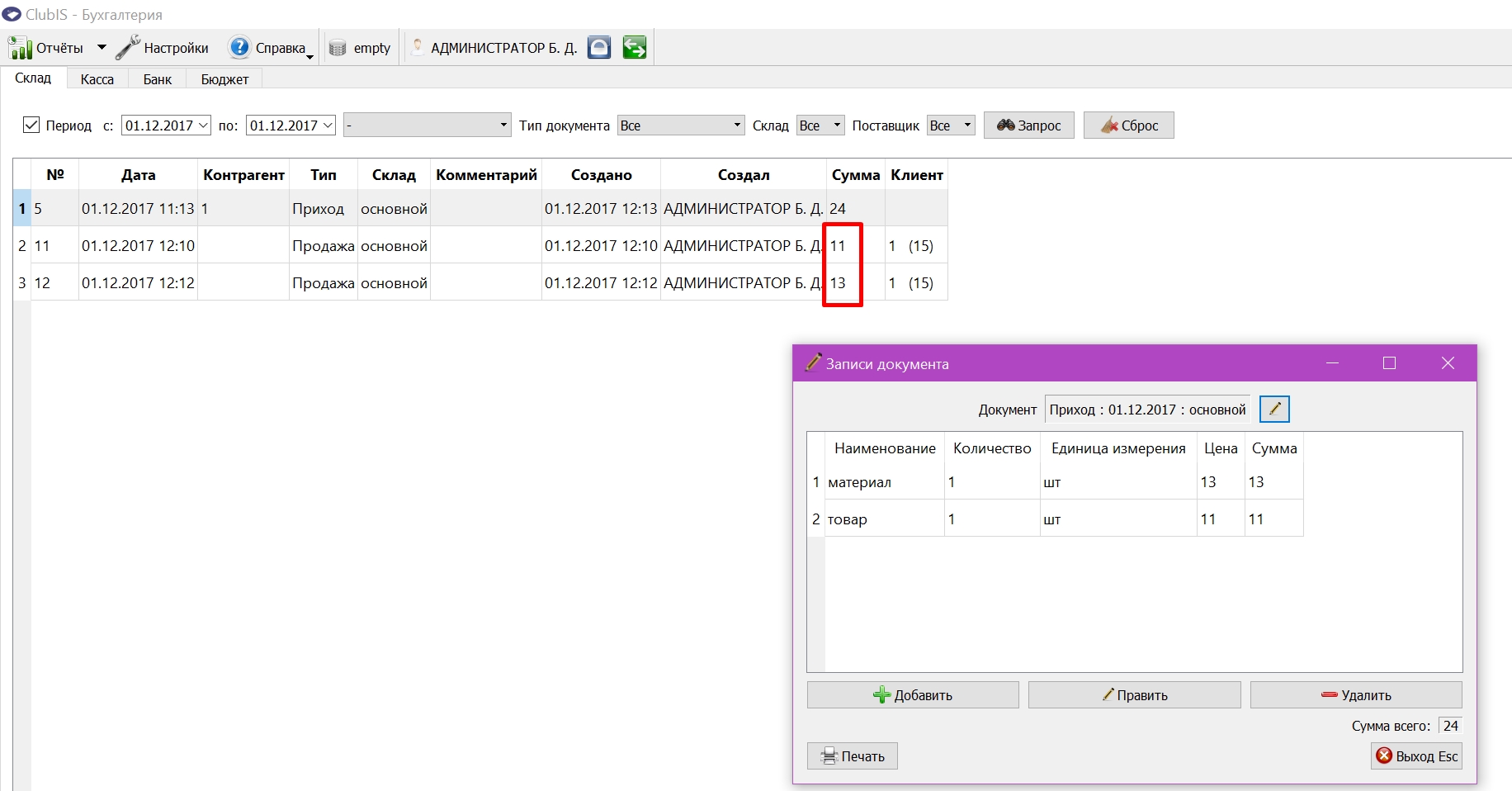The image size is (1512, 791).
Task: Switch to the Касса tab
Action: (x=97, y=79)
